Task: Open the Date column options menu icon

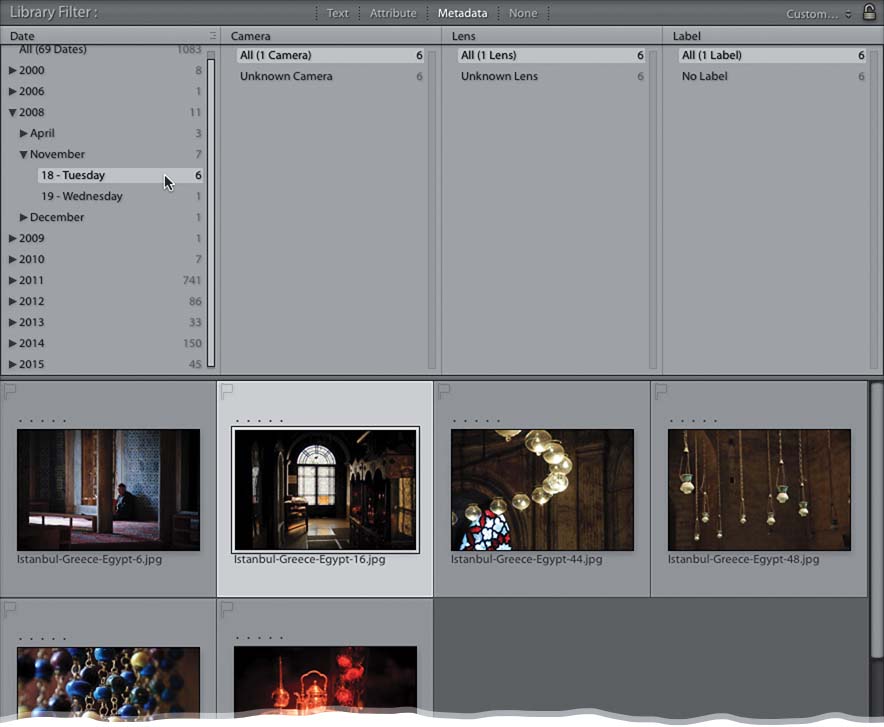Action: coord(212,36)
